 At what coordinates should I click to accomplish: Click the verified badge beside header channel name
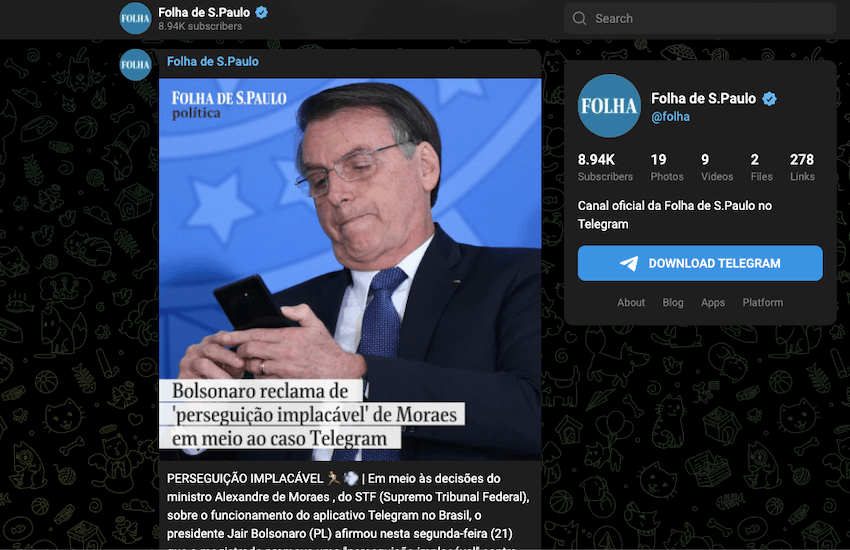[x=261, y=12]
